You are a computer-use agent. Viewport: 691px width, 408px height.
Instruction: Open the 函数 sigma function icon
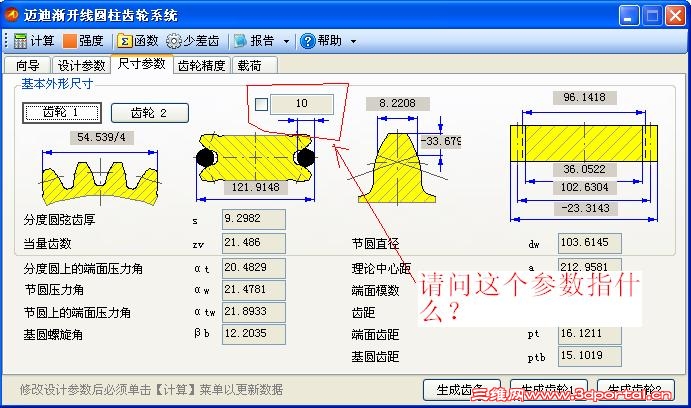click(x=125, y=41)
